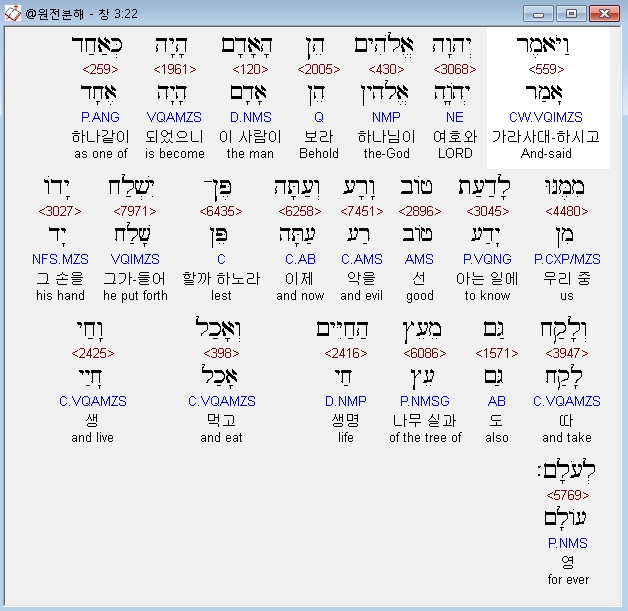
Task: Click Strong's number <7971>
Action: (x=135, y=211)
